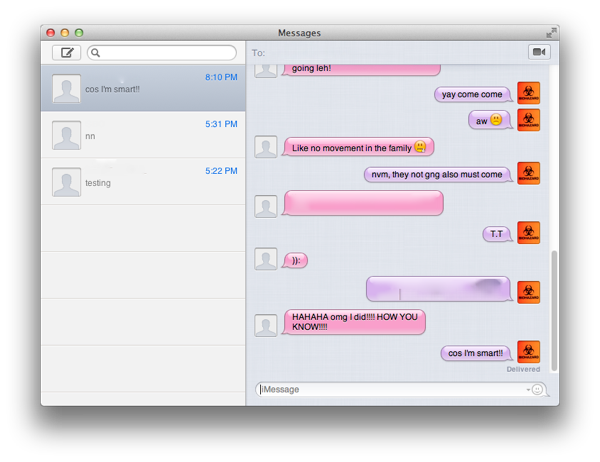Click the sent "cos I'm smart!!" bubble
This screenshot has height=462, width=600.
point(476,353)
